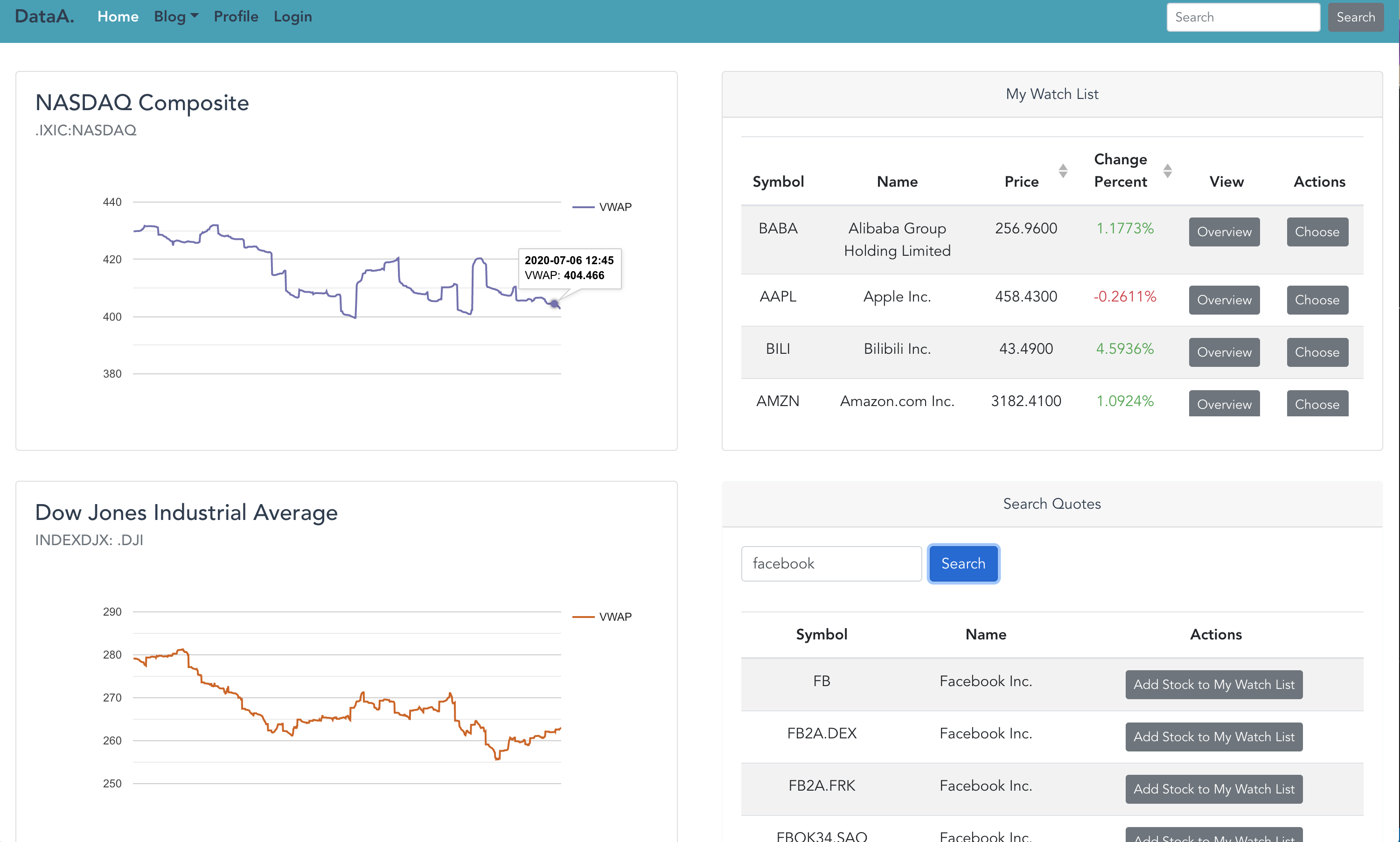This screenshot has height=842, width=1400.
Task: Click the Symbol header in watch list
Action: click(778, 182)
